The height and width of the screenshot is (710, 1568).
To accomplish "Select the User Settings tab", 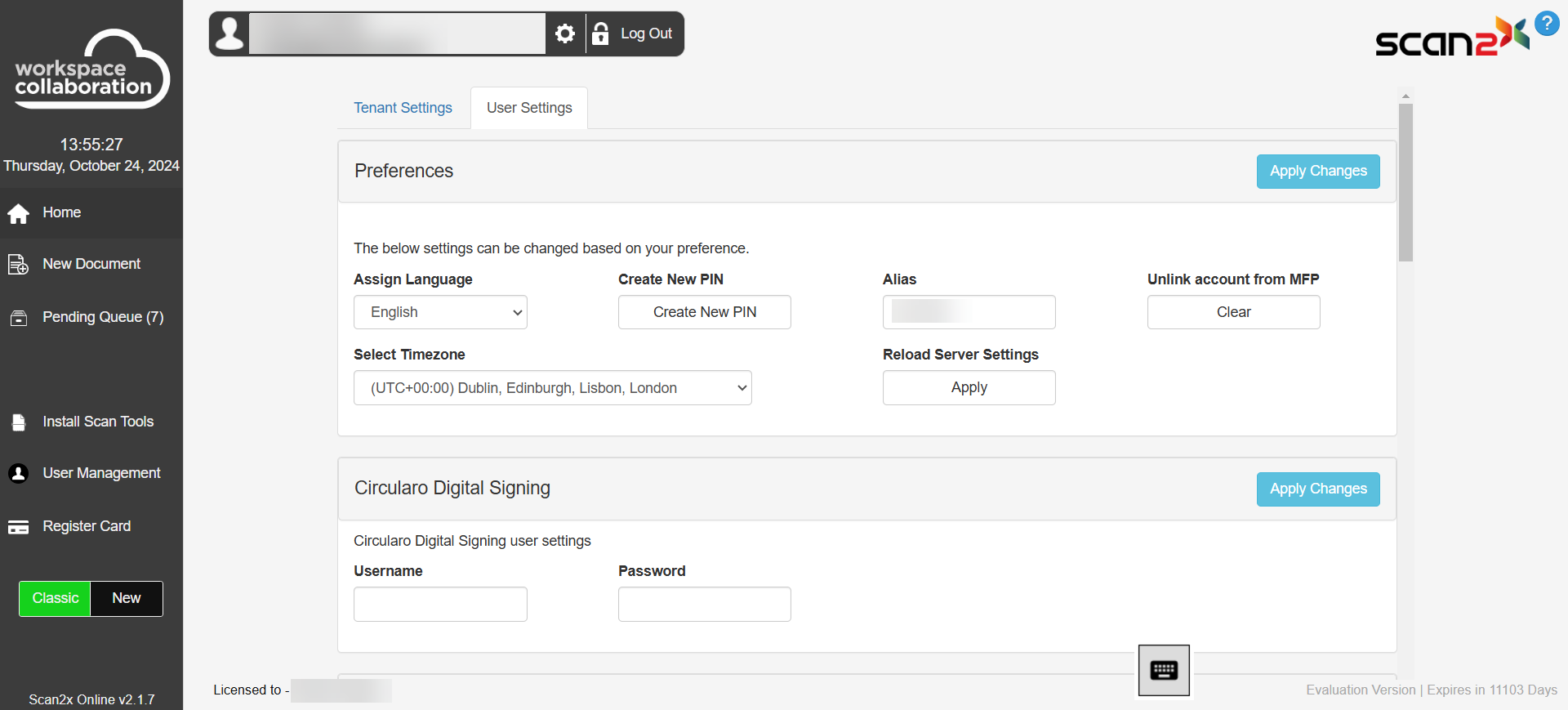I will tap(529, 108).
